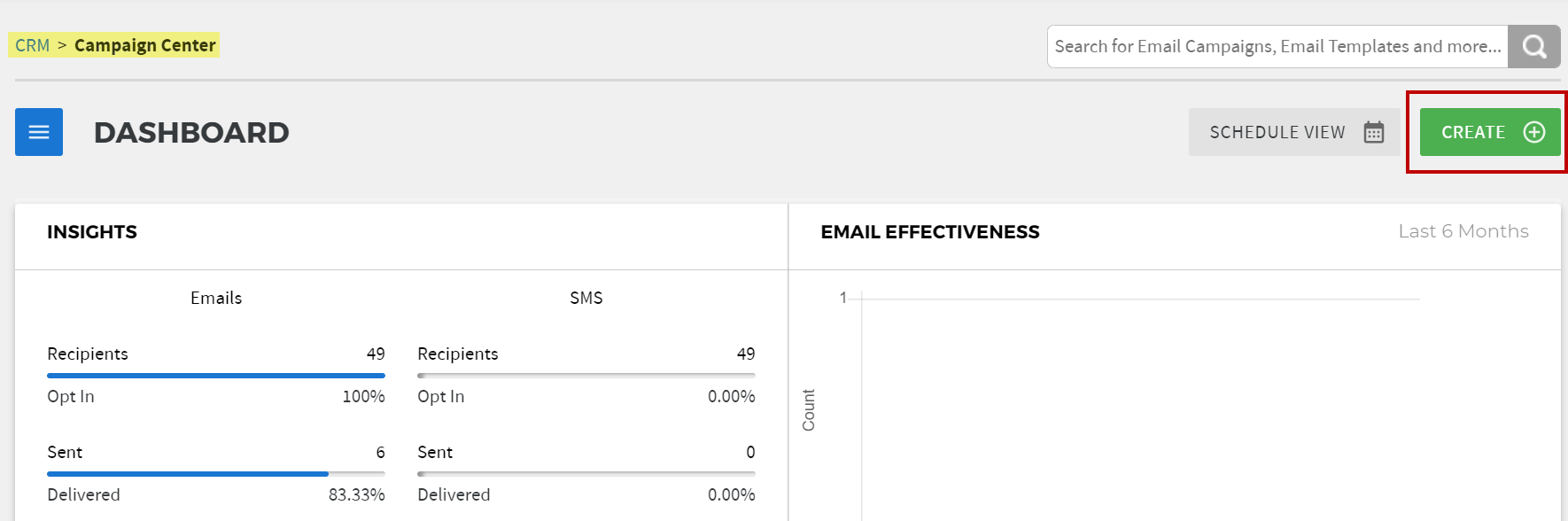Click the green CREATE button
Viewport: 1568px width, 521px height.
click(x=1490, y=132)
